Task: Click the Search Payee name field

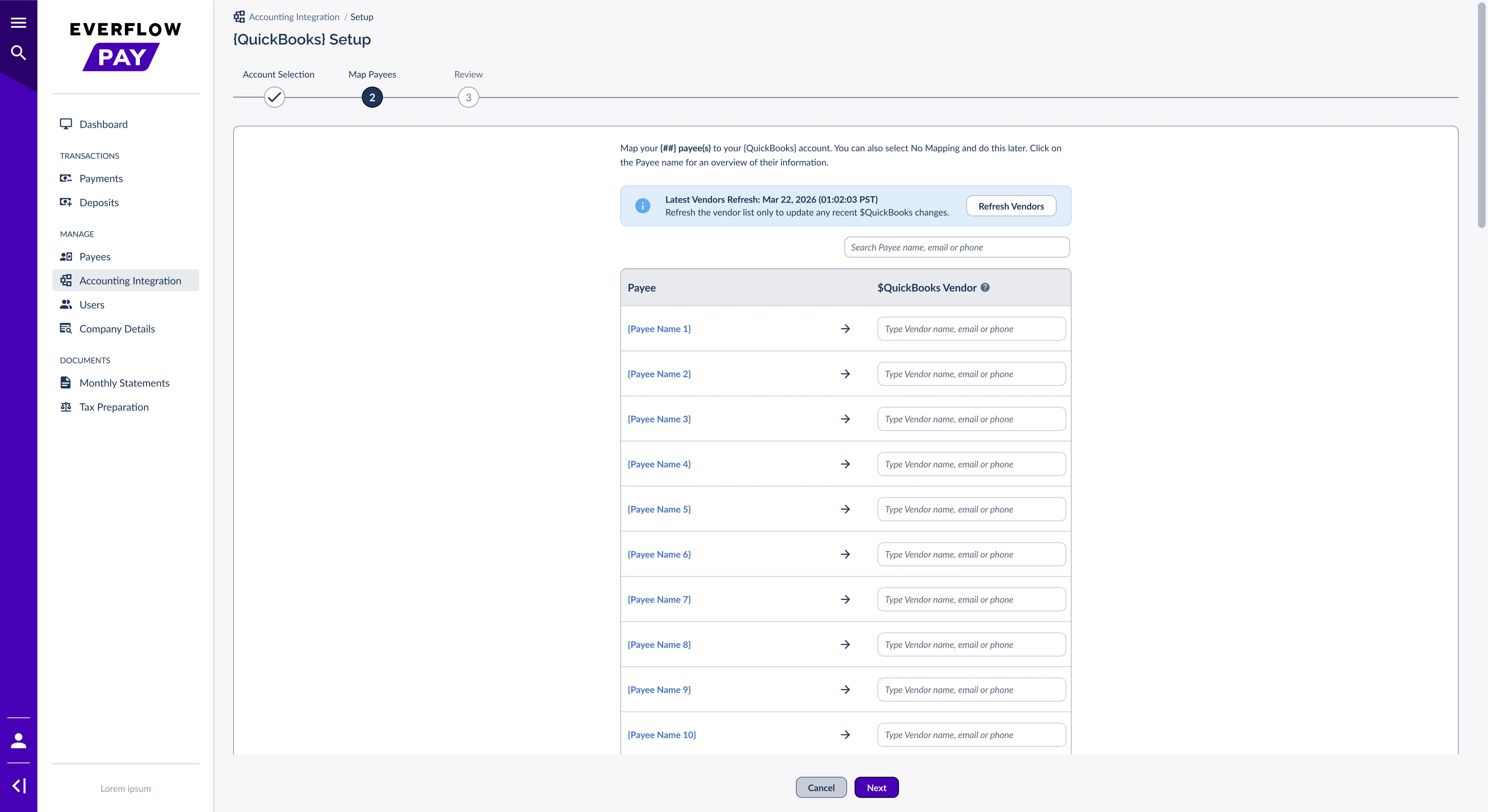Action: click(957, 247)
